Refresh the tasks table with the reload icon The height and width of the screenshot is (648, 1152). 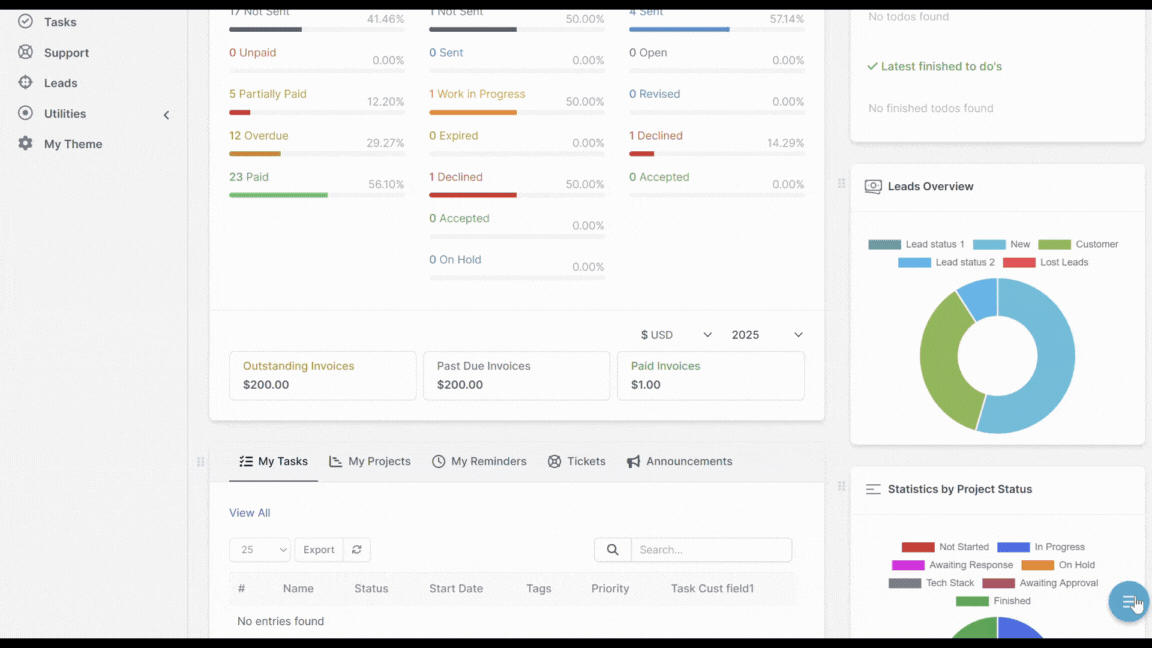pos(356,549)
